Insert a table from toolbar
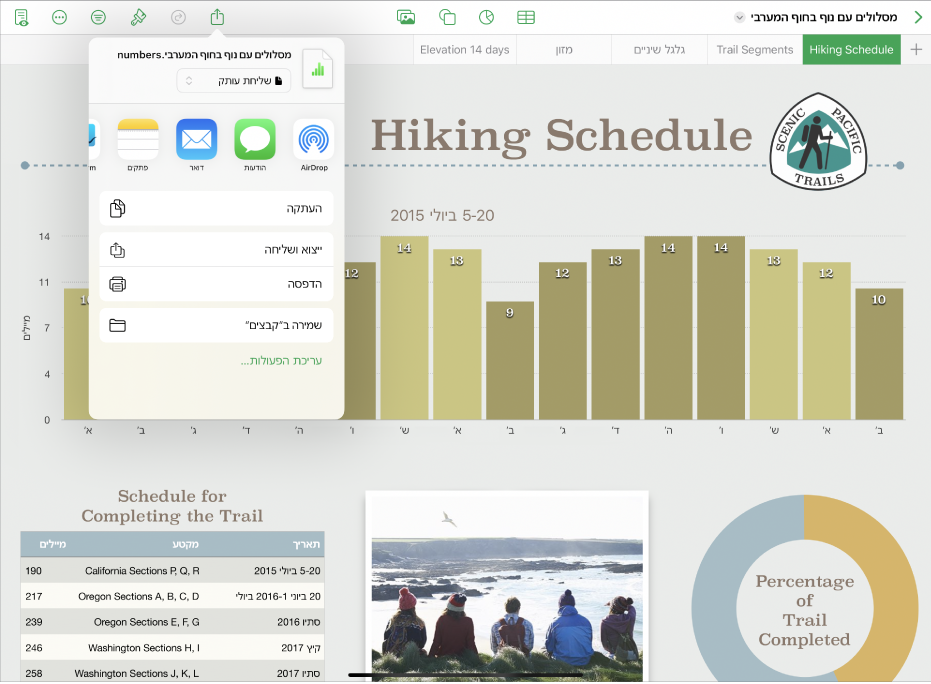Screen dimensions: 931x684 pyautogui.click(x=525, y=18)
